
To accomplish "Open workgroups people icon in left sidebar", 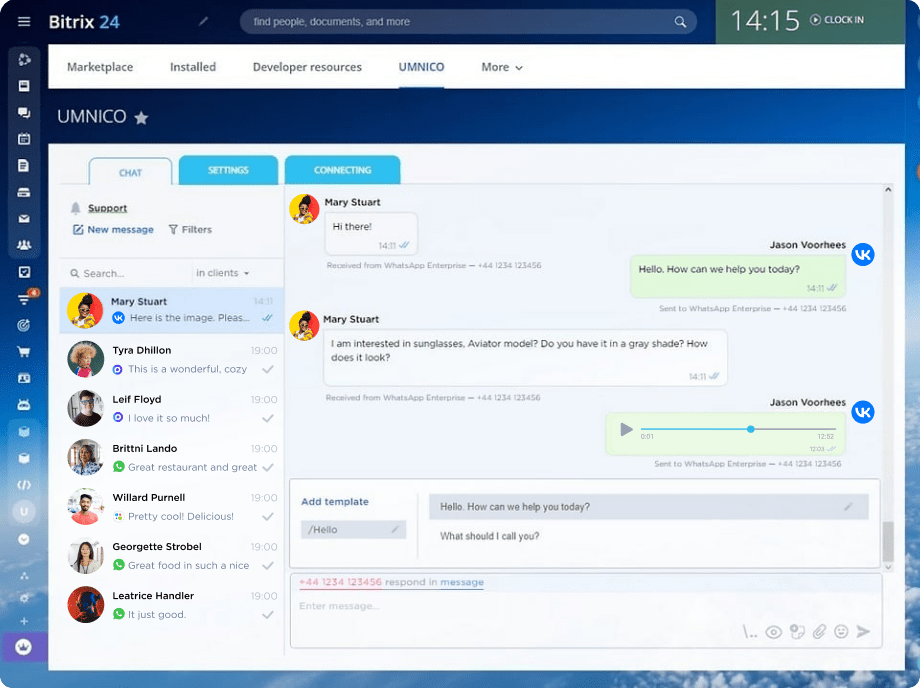I will 24,245.
